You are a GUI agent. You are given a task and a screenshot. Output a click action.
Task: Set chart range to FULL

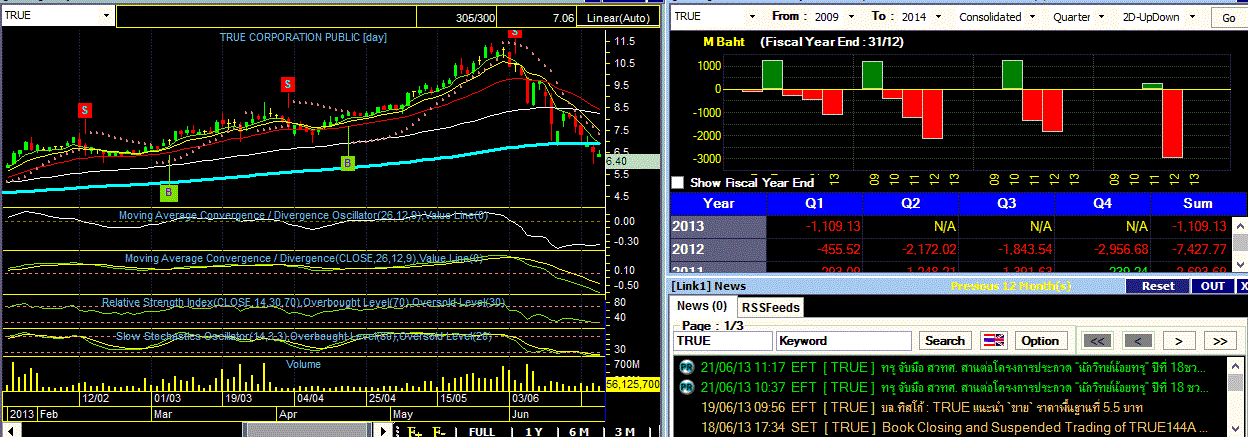click(x=482, y=432)
